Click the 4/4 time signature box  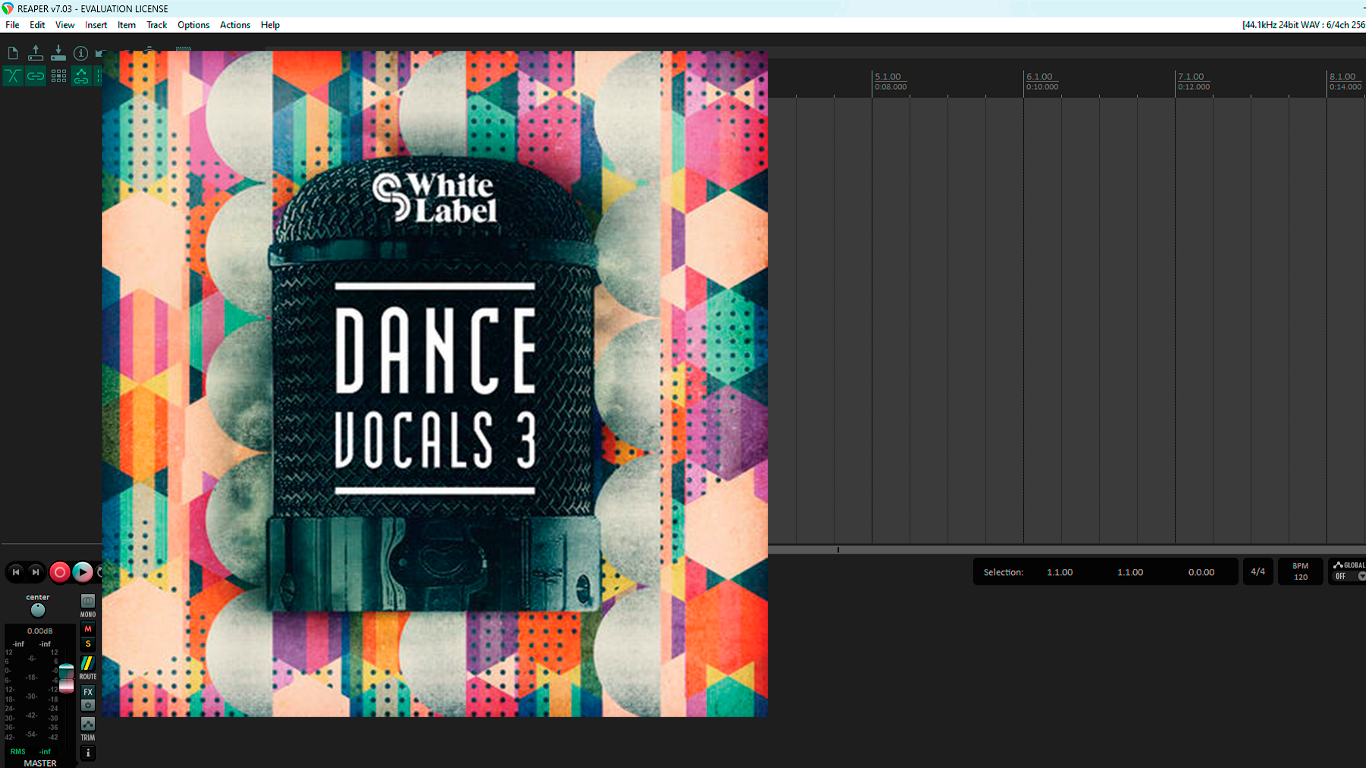(x=1258, y=572)
